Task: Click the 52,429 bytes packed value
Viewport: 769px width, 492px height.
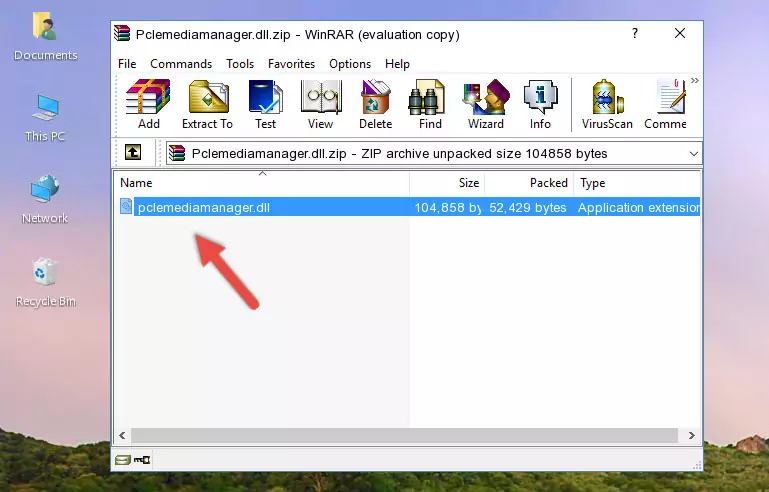Action: click(x=527, y=207)
